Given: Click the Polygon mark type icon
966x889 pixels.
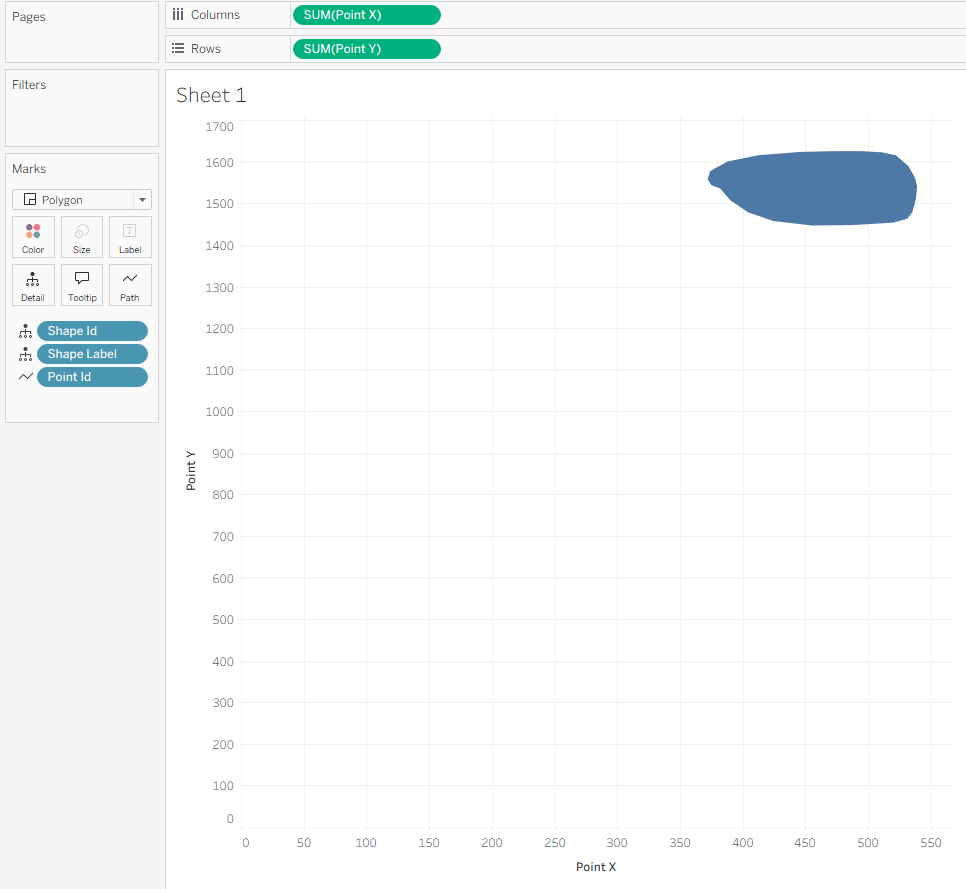Looking at the screenshot, I should pos(30,199).
